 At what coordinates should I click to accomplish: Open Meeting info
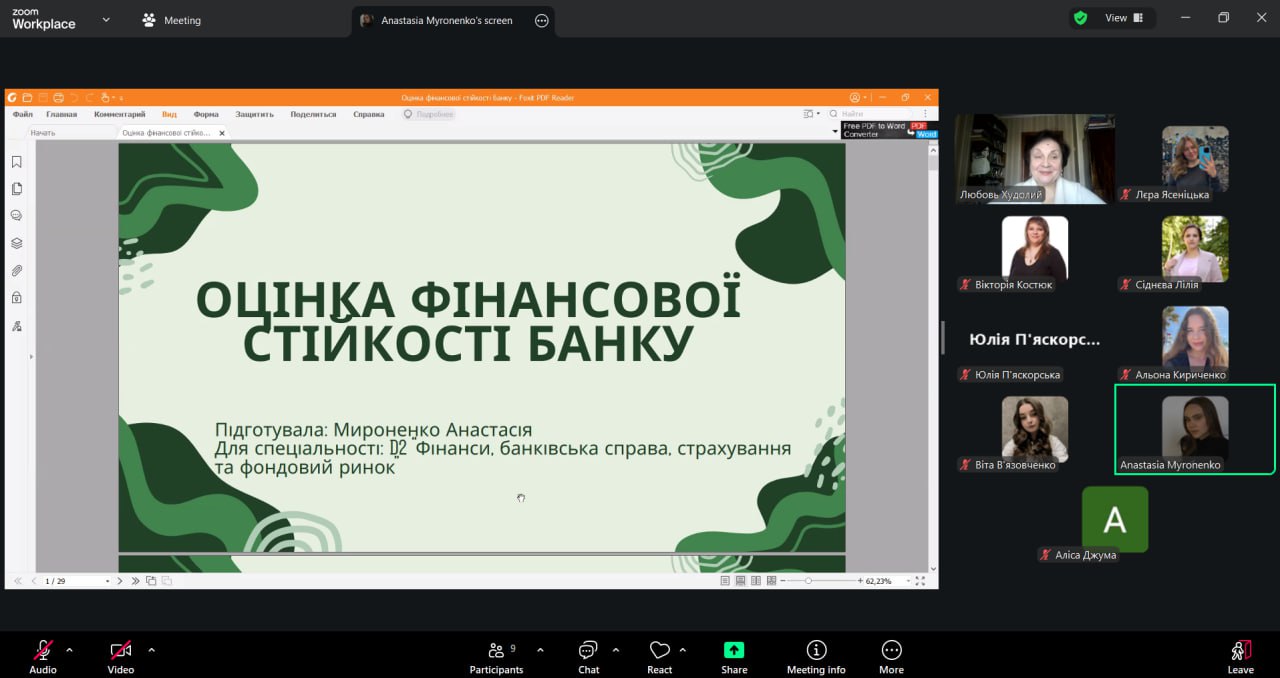tap(816, 656)
